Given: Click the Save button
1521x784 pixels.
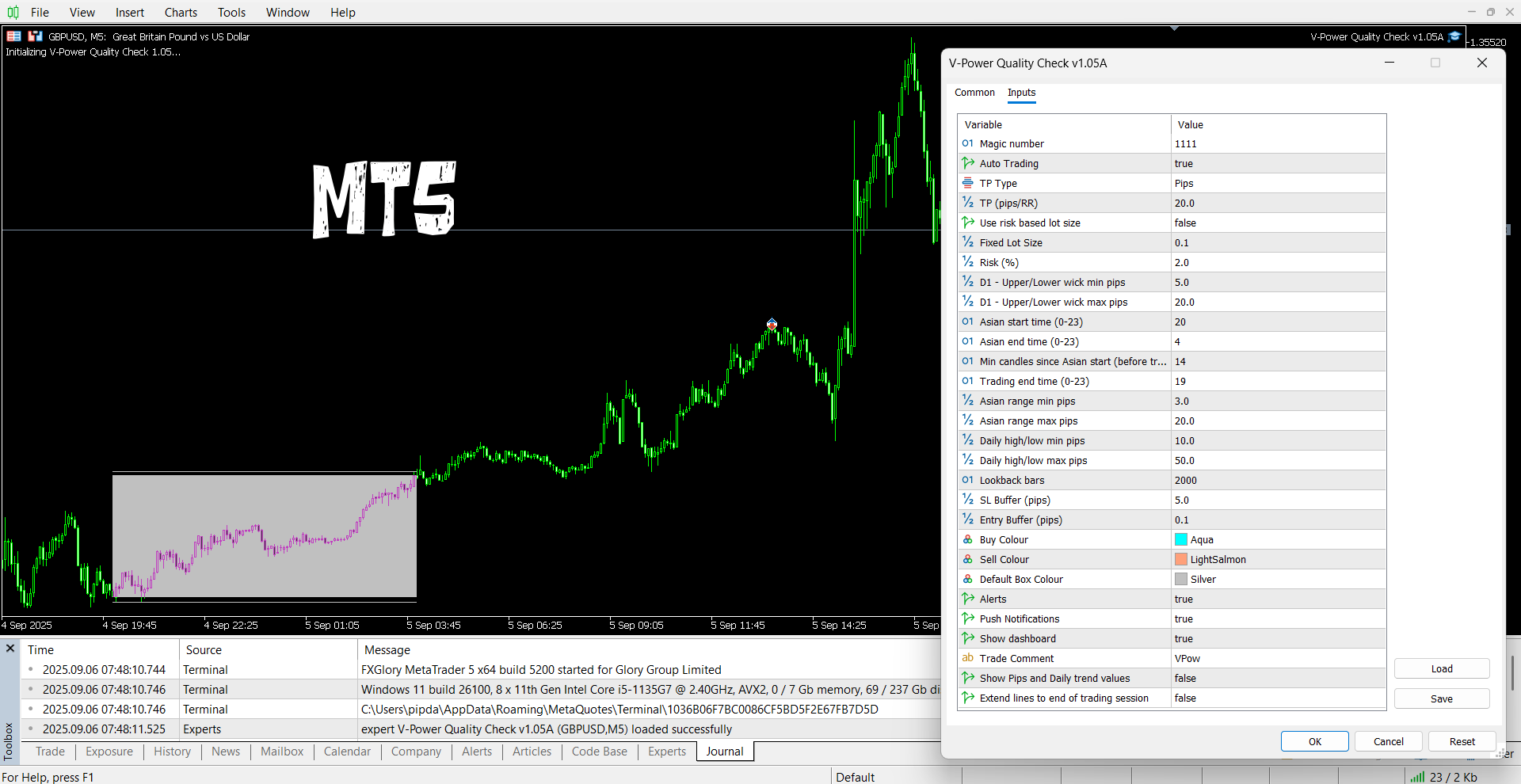Looking at the screenshot, I should tap(1442, 698).
